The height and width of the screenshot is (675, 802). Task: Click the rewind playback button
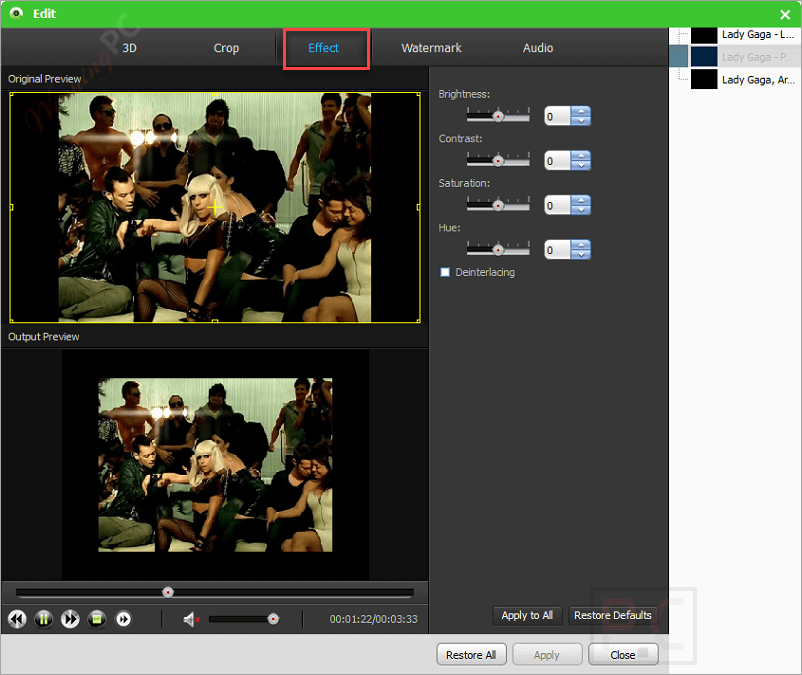tap(17, 619)
